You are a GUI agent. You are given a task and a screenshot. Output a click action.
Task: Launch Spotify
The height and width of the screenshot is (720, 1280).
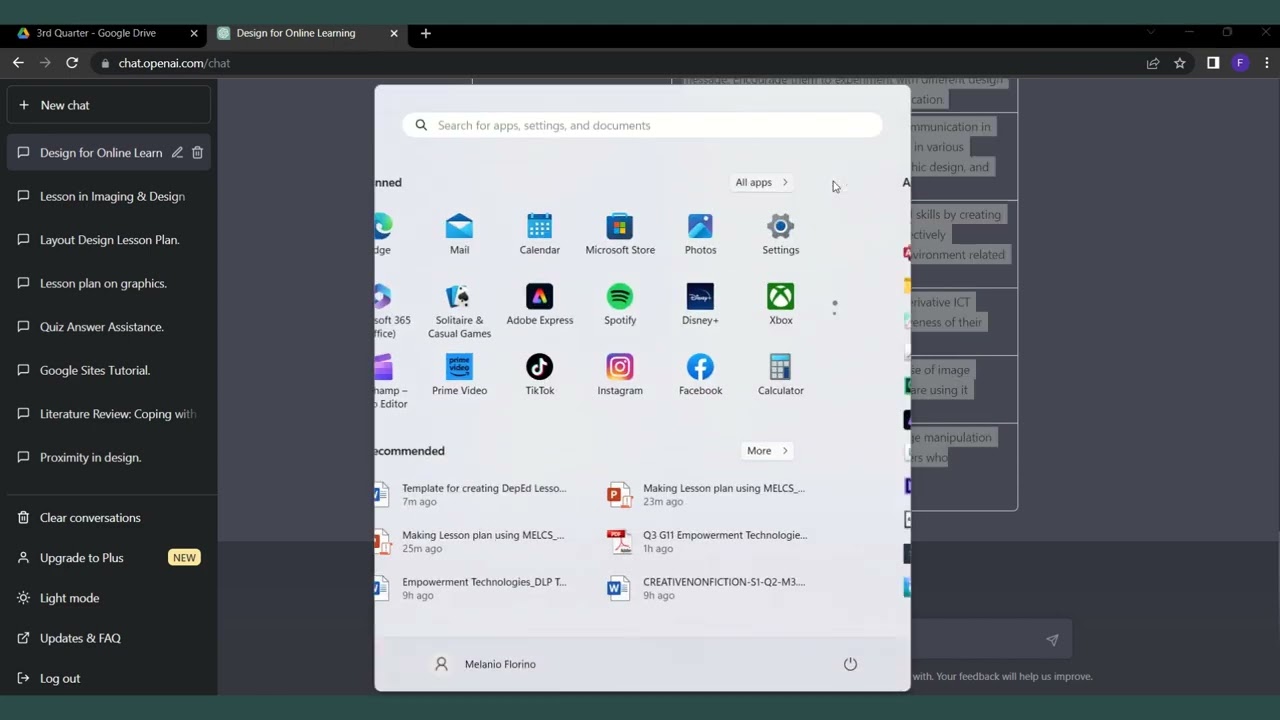click(620, 305)
